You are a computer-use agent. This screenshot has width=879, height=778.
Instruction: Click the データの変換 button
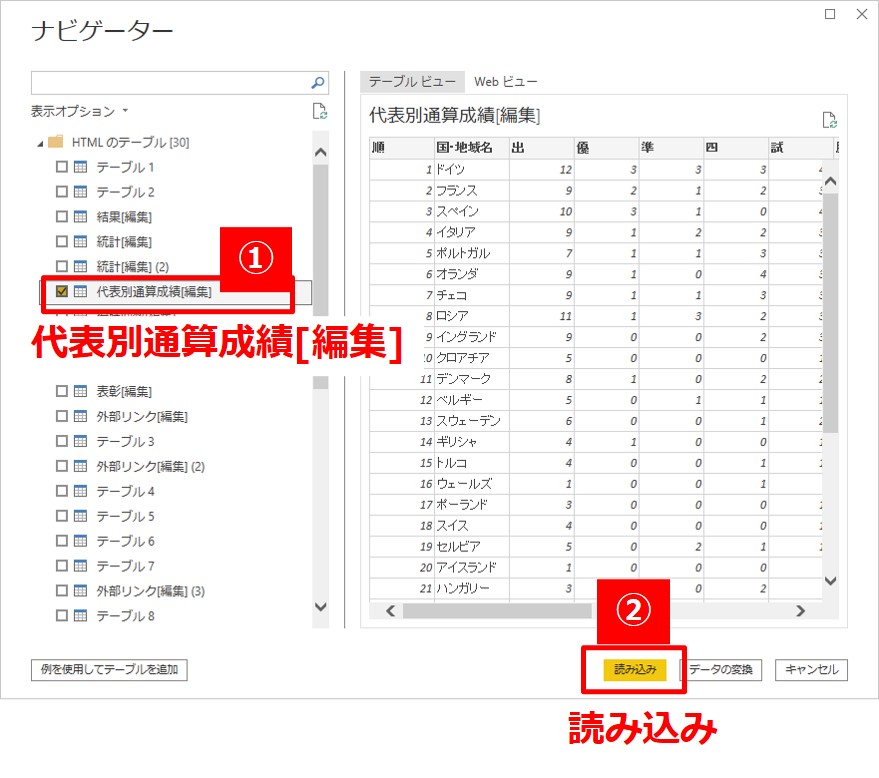point(721,670)
